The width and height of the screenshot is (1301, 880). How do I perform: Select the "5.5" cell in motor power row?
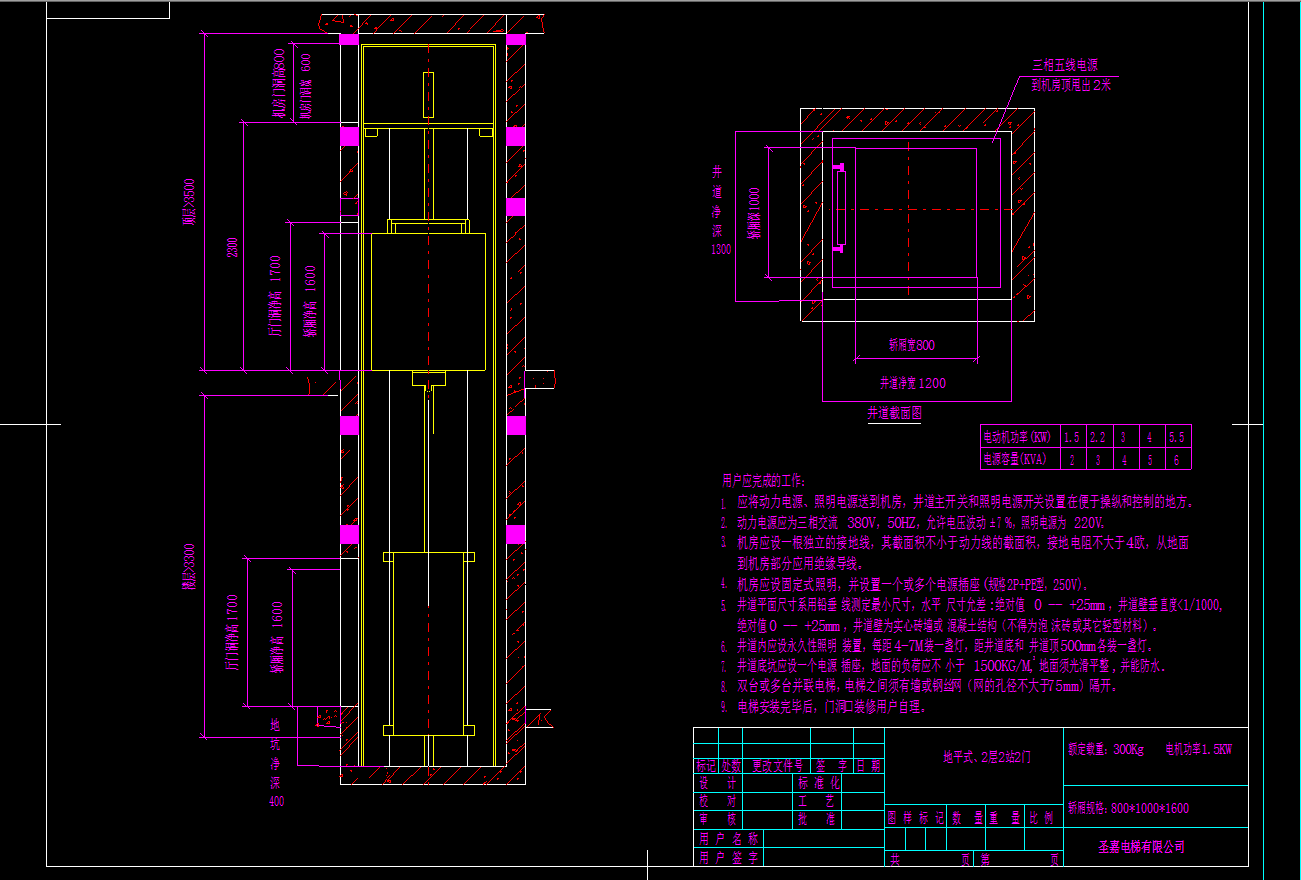(1176, 437)
